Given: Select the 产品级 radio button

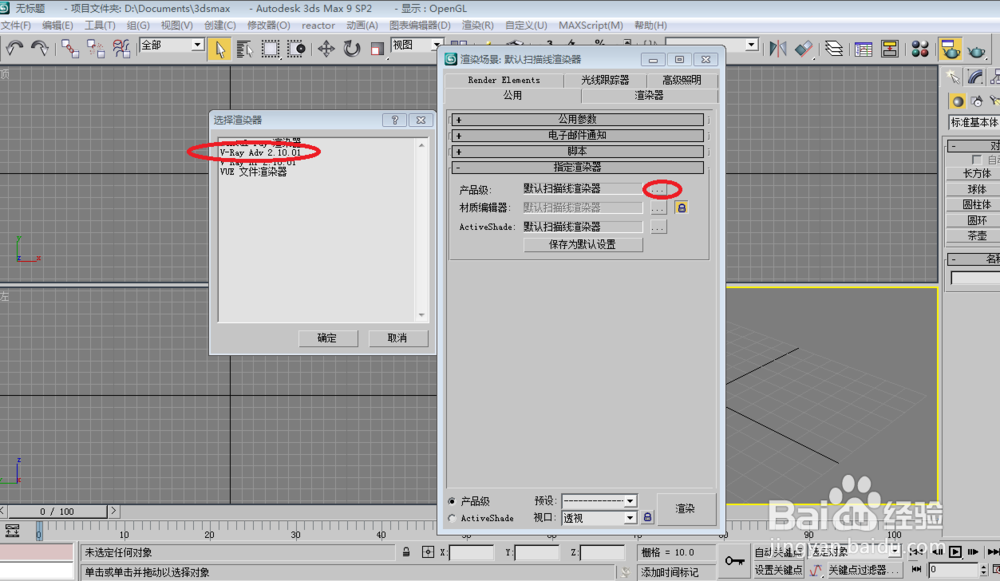Looking at the screenshot, I should click(x=452, y=502).
